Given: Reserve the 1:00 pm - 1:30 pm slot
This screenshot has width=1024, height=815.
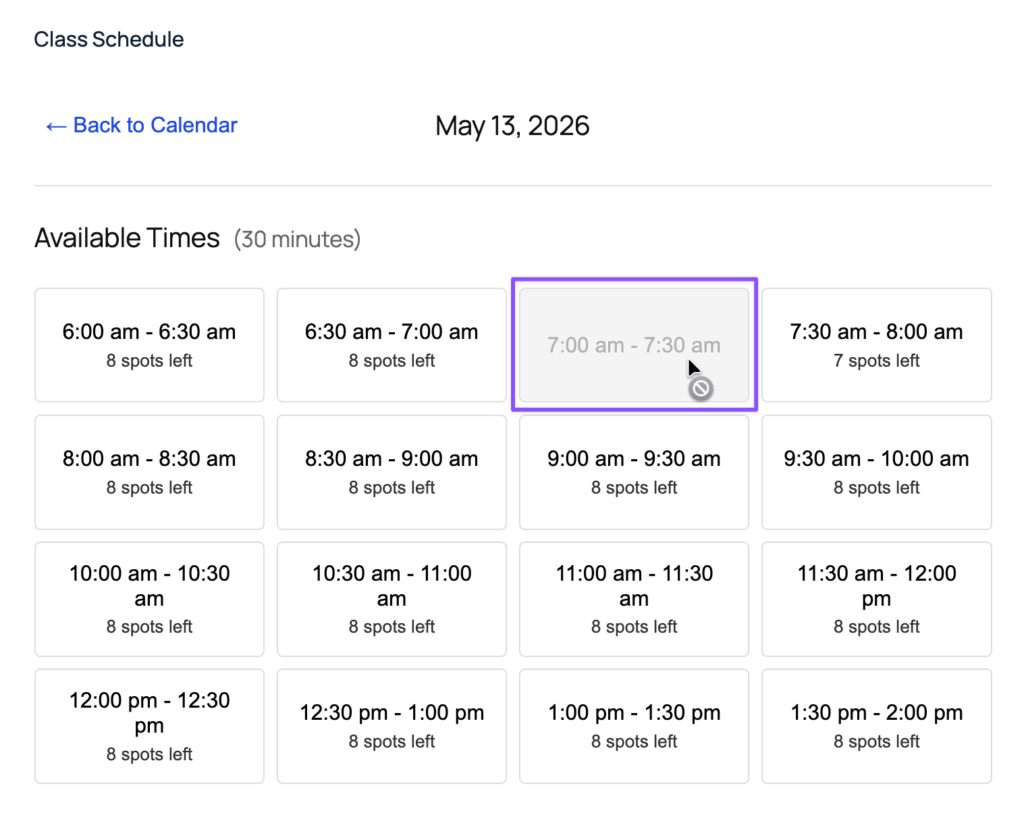Looking at the screenshot, I should [633, 726].
